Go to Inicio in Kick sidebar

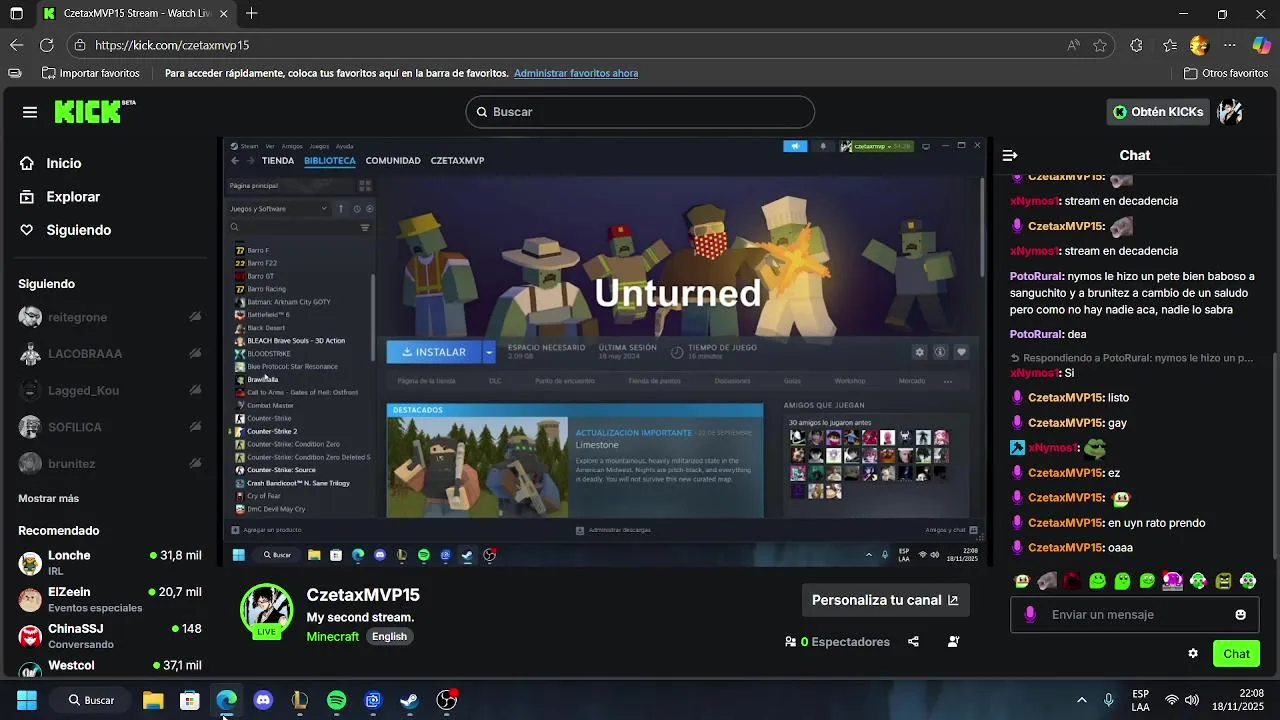click(x=50, y=163)
